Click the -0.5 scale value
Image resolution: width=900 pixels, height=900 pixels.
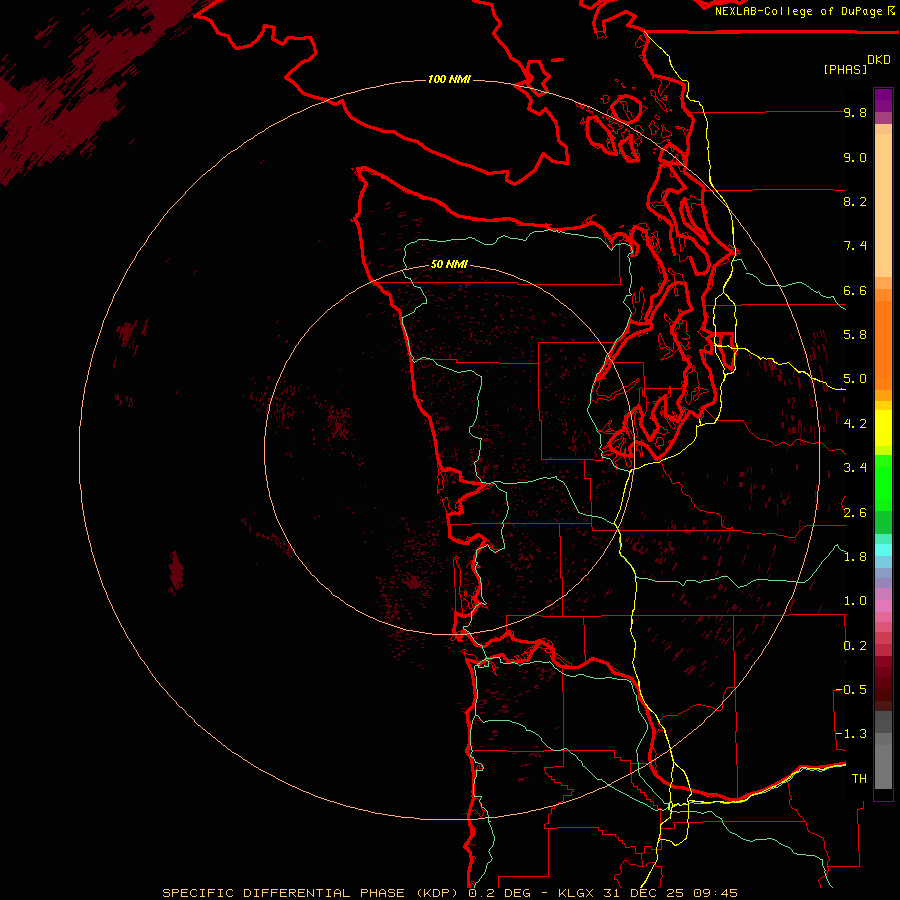coord(851,689)
